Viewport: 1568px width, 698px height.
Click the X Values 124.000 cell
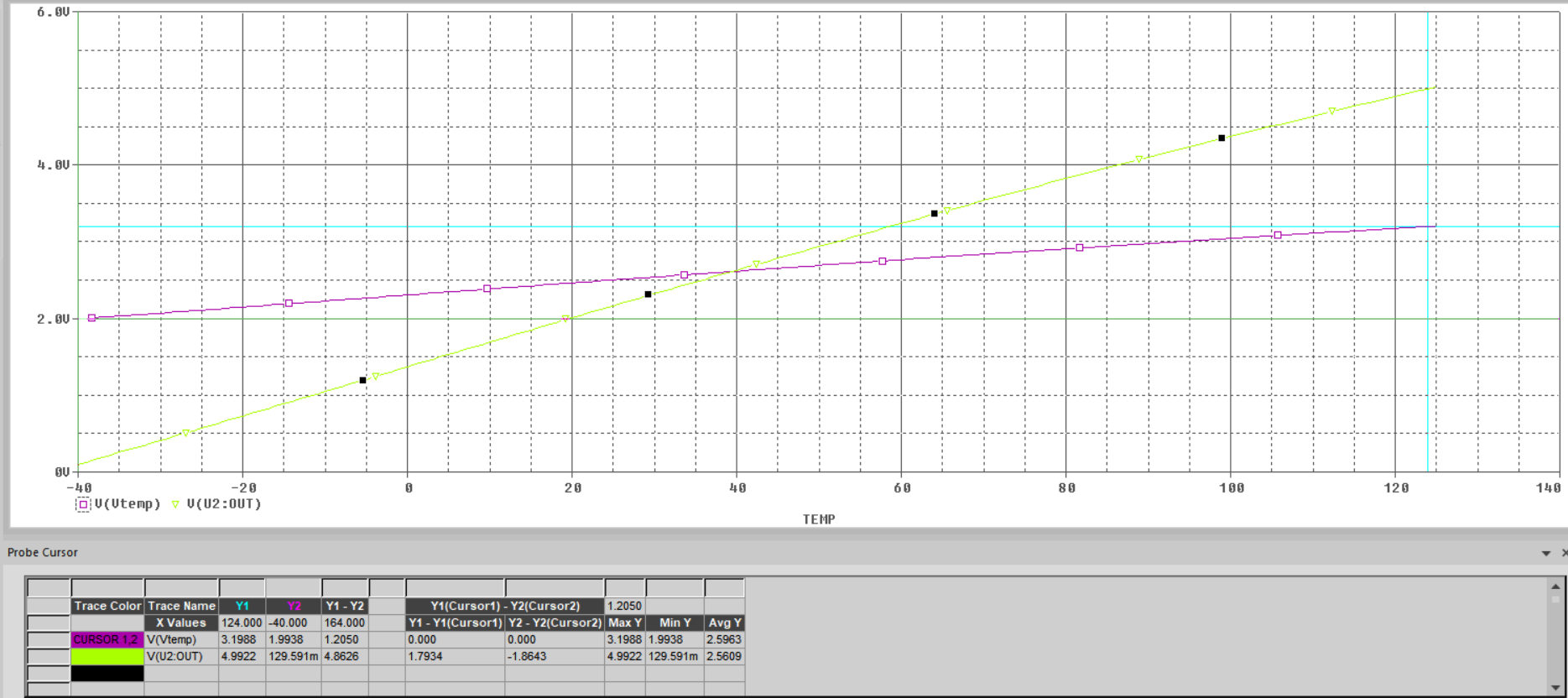tap(242, 622)
